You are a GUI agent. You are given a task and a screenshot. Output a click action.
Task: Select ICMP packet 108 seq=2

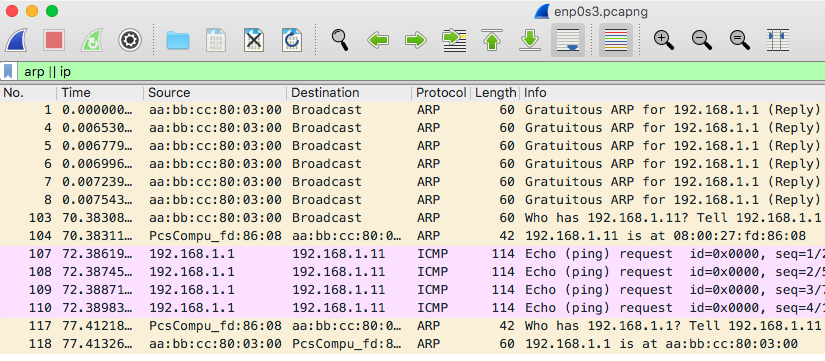pos(412,272)
